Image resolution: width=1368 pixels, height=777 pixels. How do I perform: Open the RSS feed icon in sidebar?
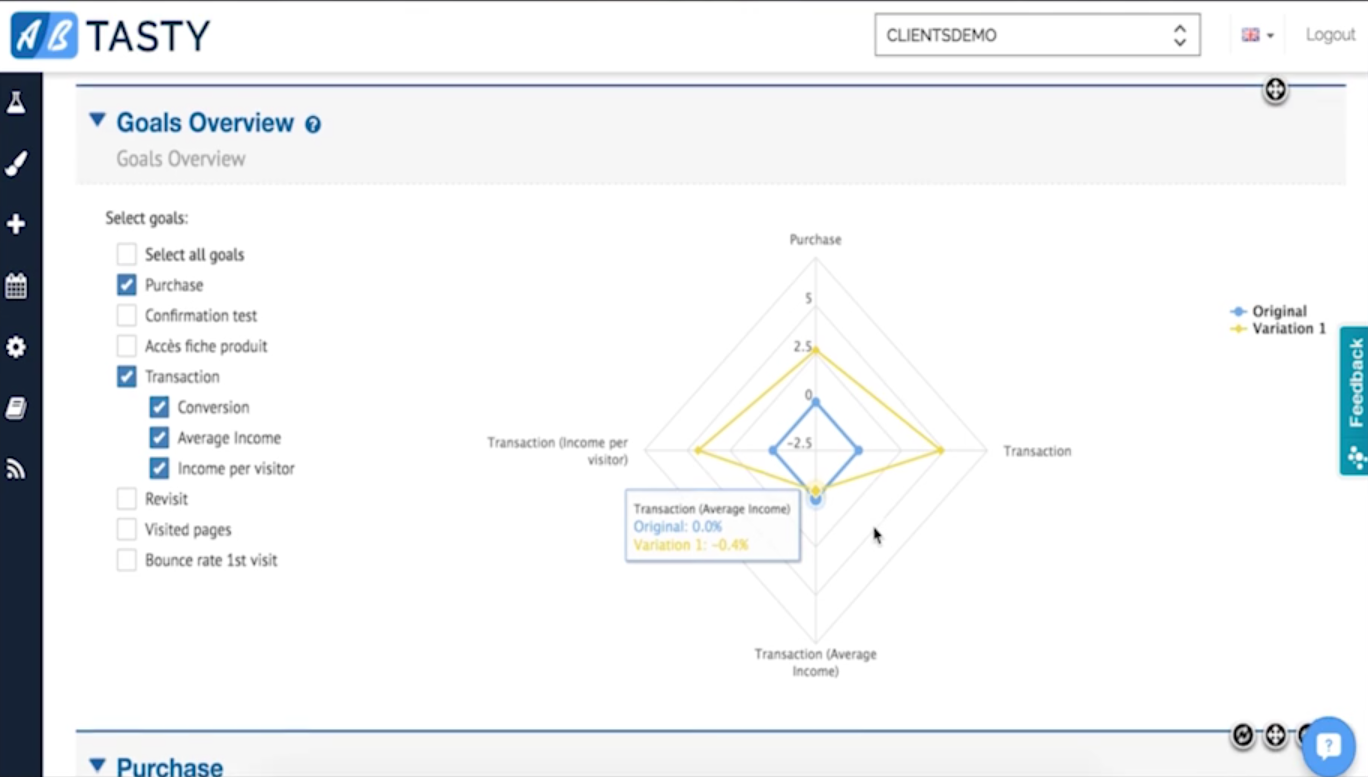coord(16,469)
